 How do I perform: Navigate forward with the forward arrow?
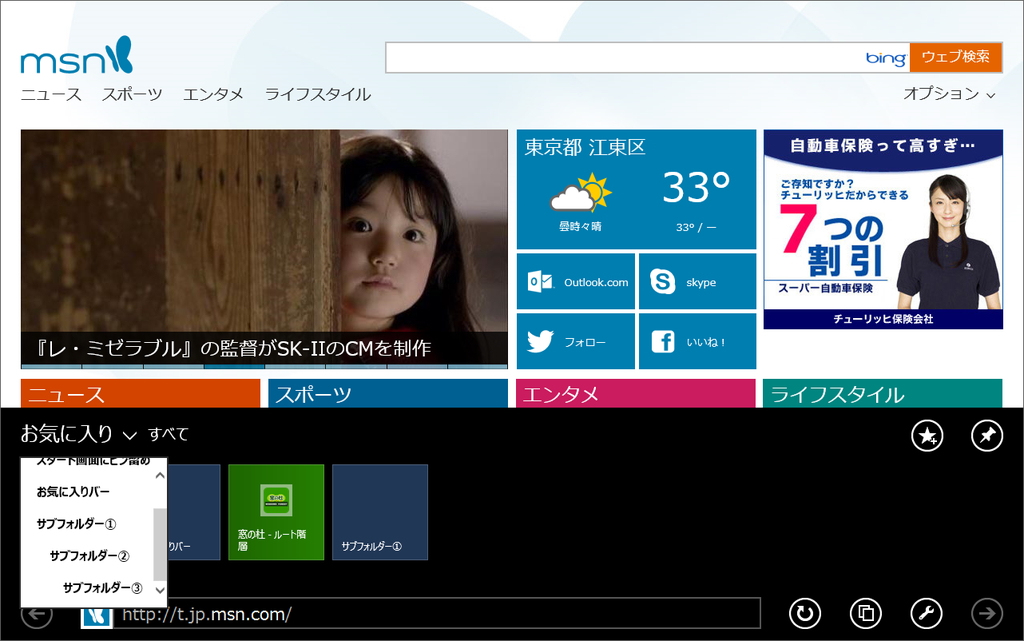[x=988, y=613]
